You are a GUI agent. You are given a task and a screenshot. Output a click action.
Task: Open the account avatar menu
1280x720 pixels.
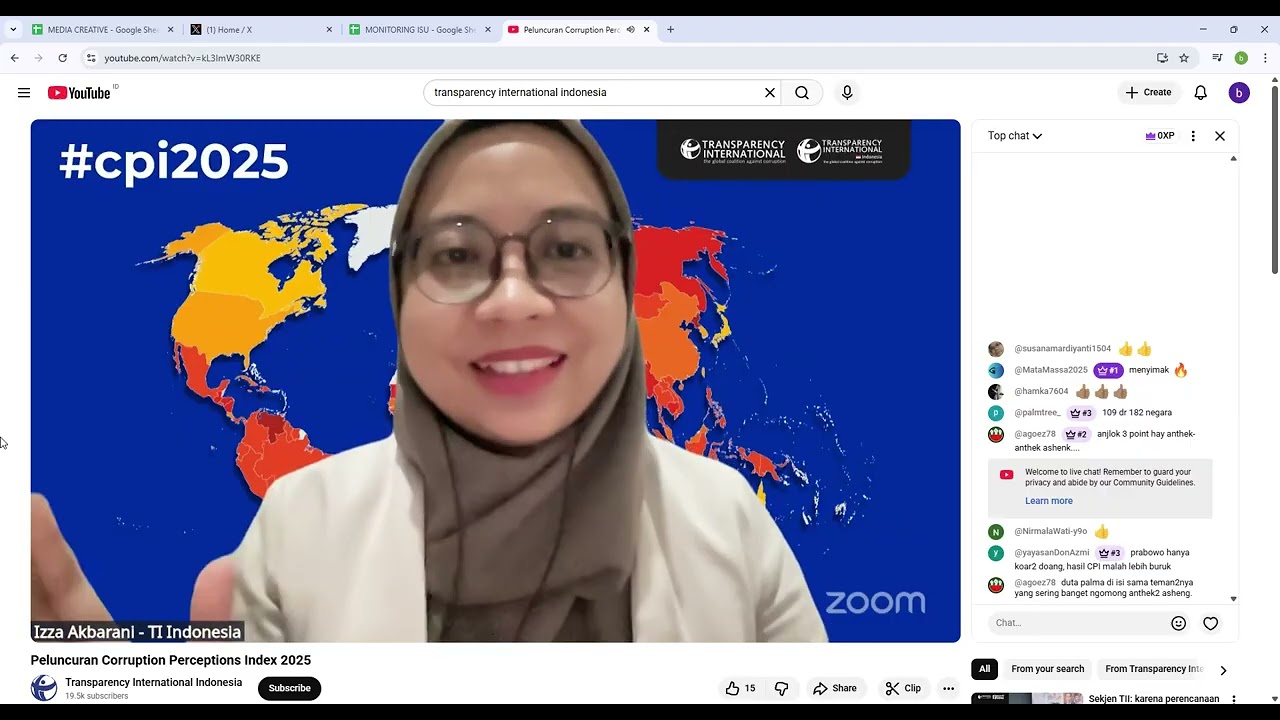click(x=1239, y=93)
